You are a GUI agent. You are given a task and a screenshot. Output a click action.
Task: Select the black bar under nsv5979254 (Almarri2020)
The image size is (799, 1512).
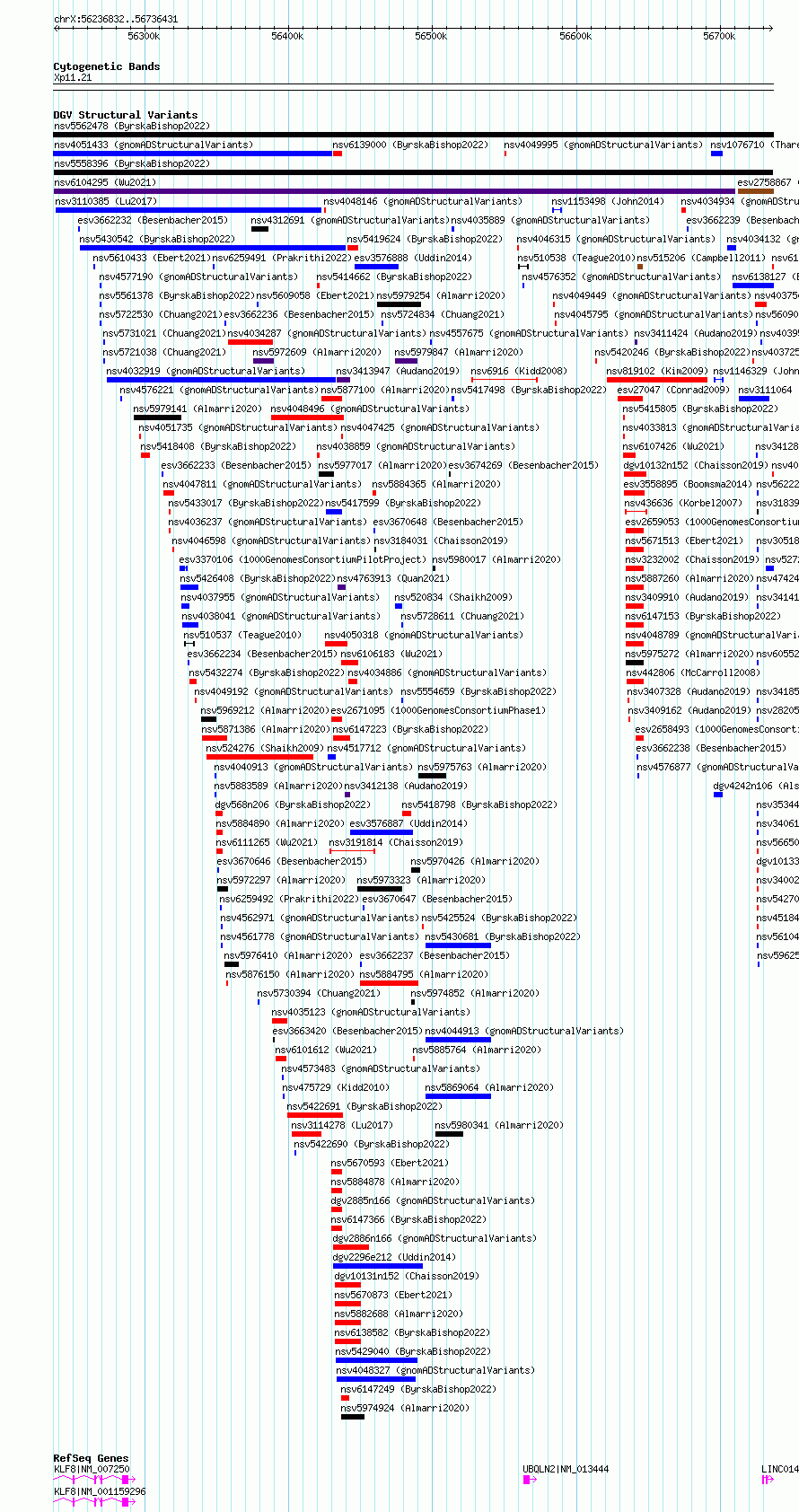click(399, 304)
